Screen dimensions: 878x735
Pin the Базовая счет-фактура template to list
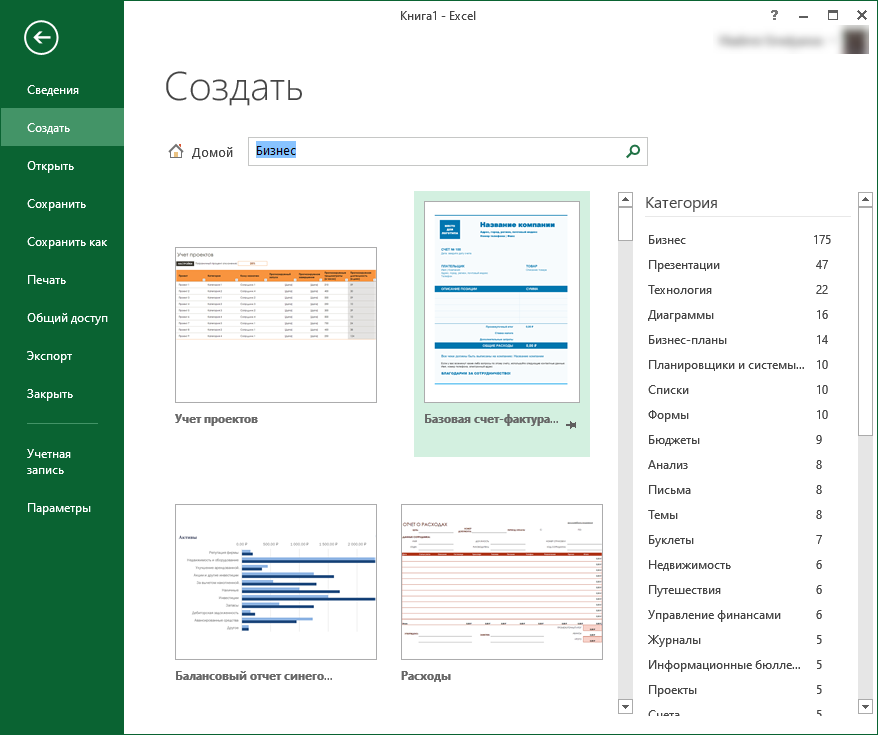tap(571, 425)
